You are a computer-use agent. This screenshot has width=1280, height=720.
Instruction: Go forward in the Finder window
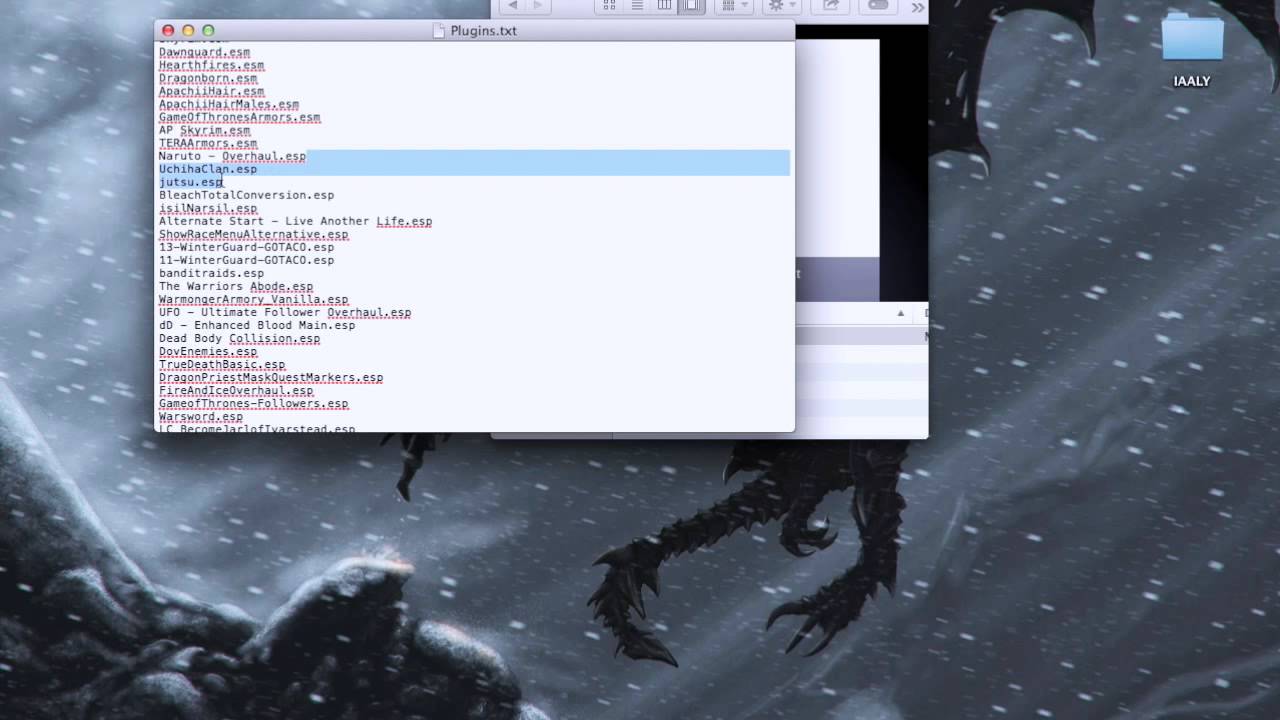click(x=538, y=6)
